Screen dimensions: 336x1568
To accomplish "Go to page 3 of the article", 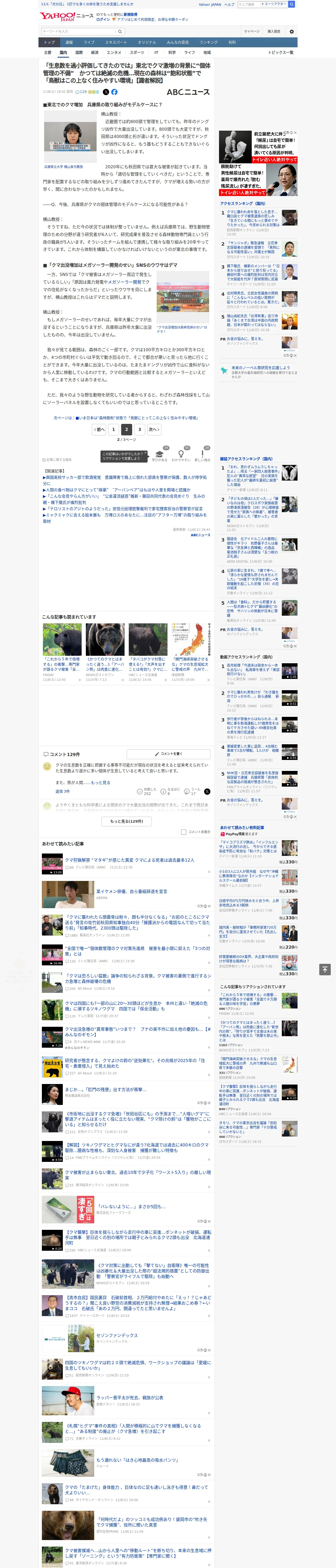I will tap(140, 429).
